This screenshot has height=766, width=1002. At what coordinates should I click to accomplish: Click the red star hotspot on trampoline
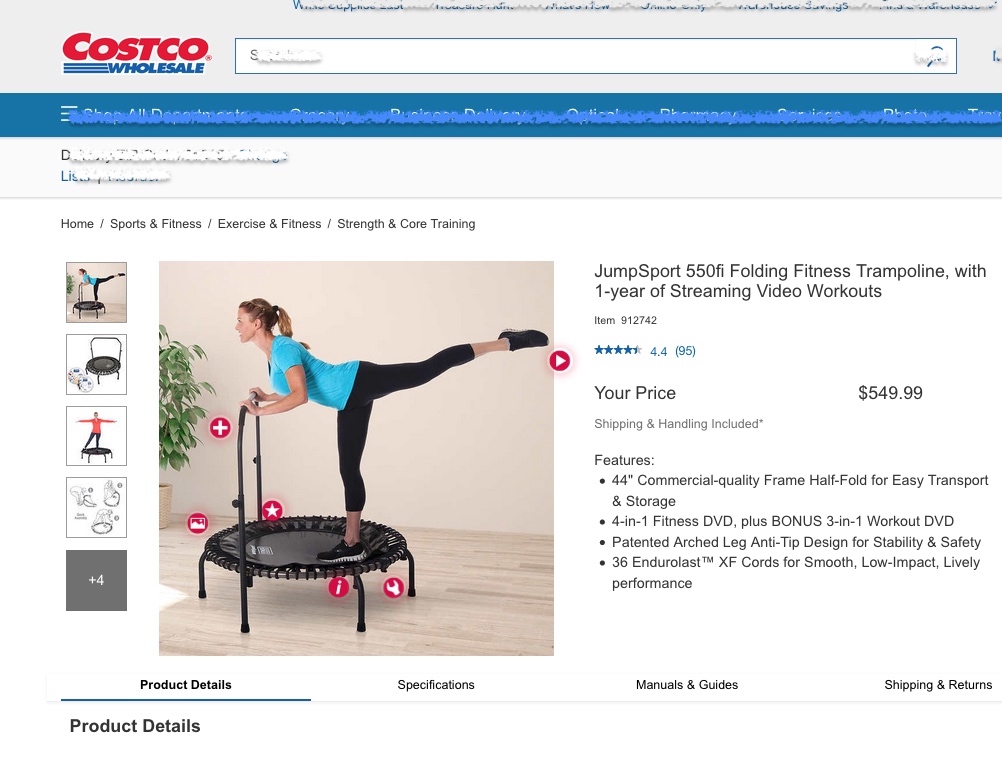pos(273,510)
